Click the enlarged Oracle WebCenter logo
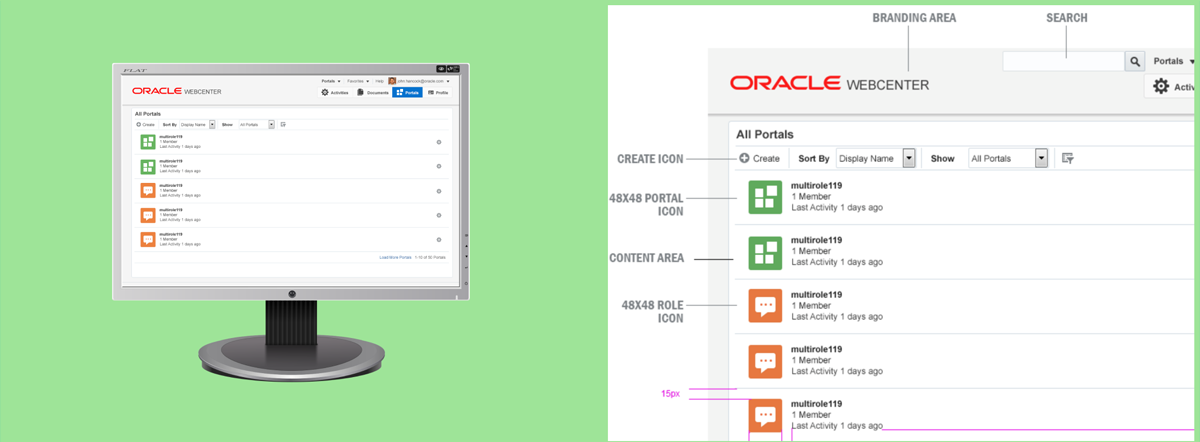This screenshot has width=1200, height=442. (x=829, y=84)
